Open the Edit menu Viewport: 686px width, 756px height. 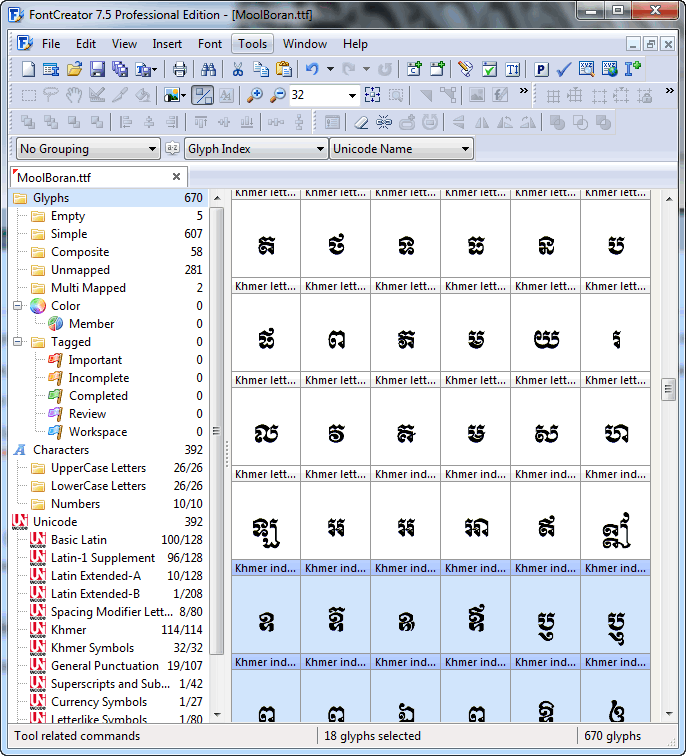pos(86,44)
